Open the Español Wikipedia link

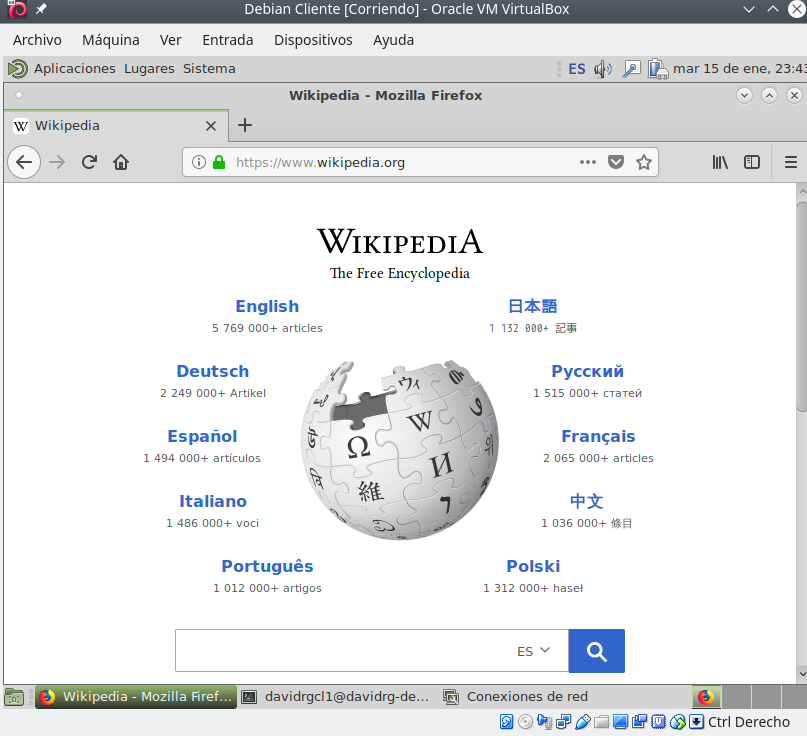tap(202, 436)
